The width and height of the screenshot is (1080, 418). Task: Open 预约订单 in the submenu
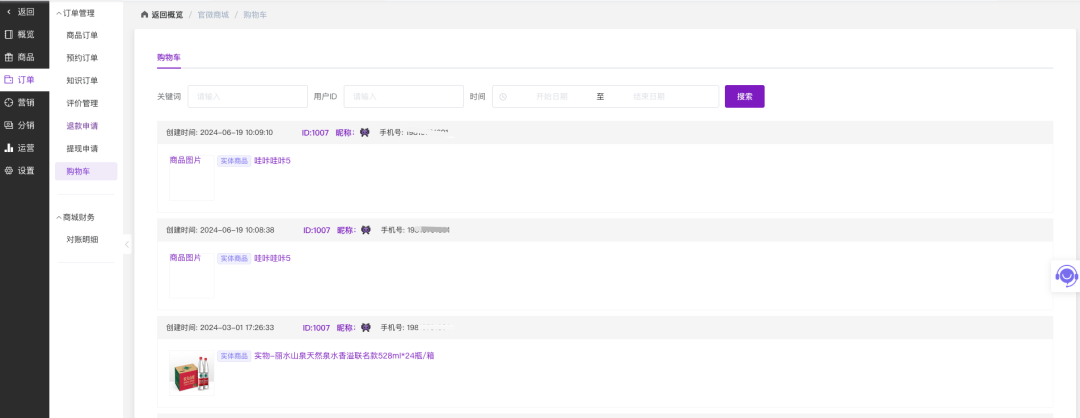point(82,58)
